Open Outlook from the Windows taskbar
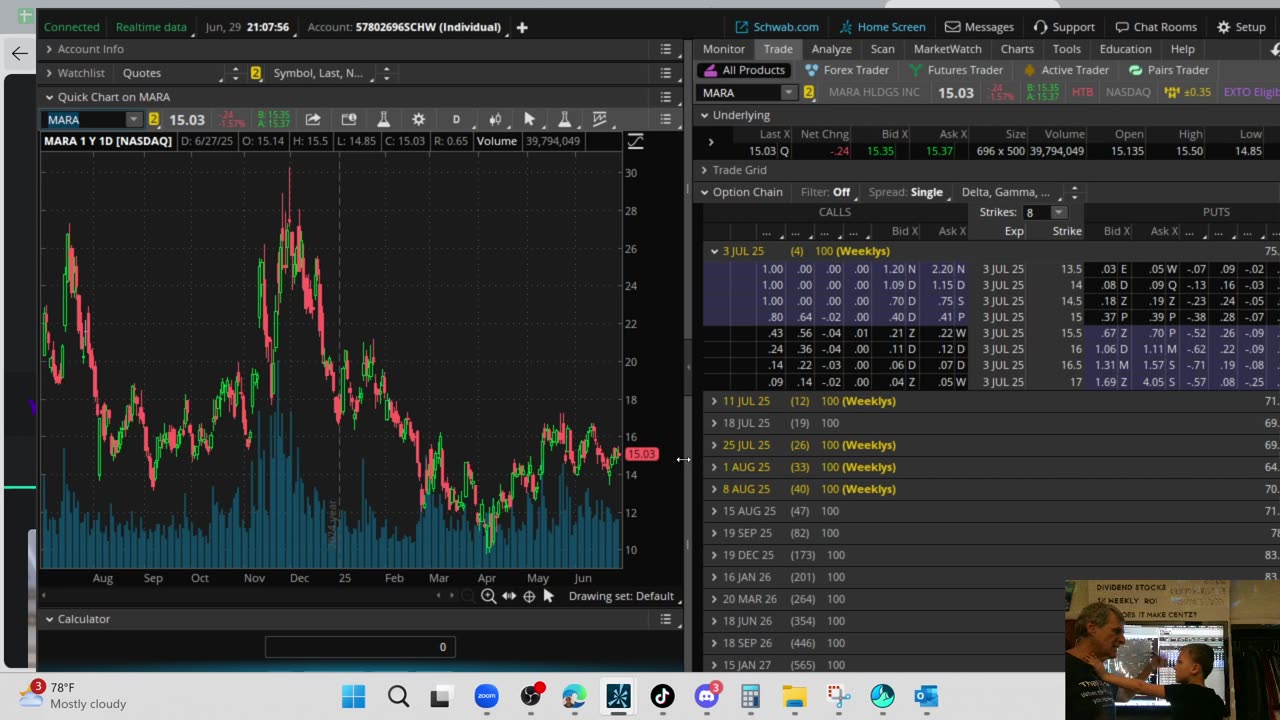Screen dimensions: 1280x720 coord(926,696)
